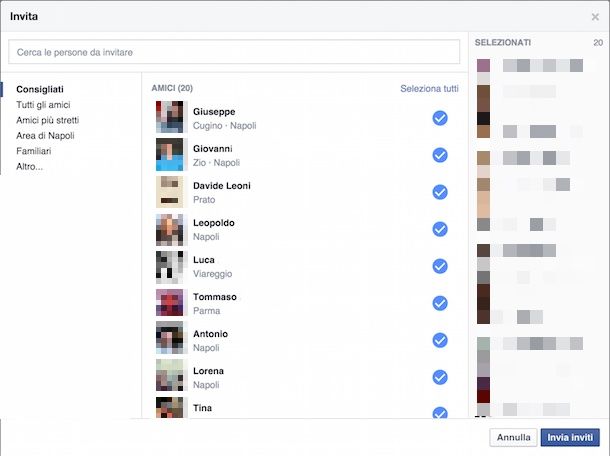Choose the Area di Napoli list
This screenshot has width=610, height=456.
tap(45, 135)
